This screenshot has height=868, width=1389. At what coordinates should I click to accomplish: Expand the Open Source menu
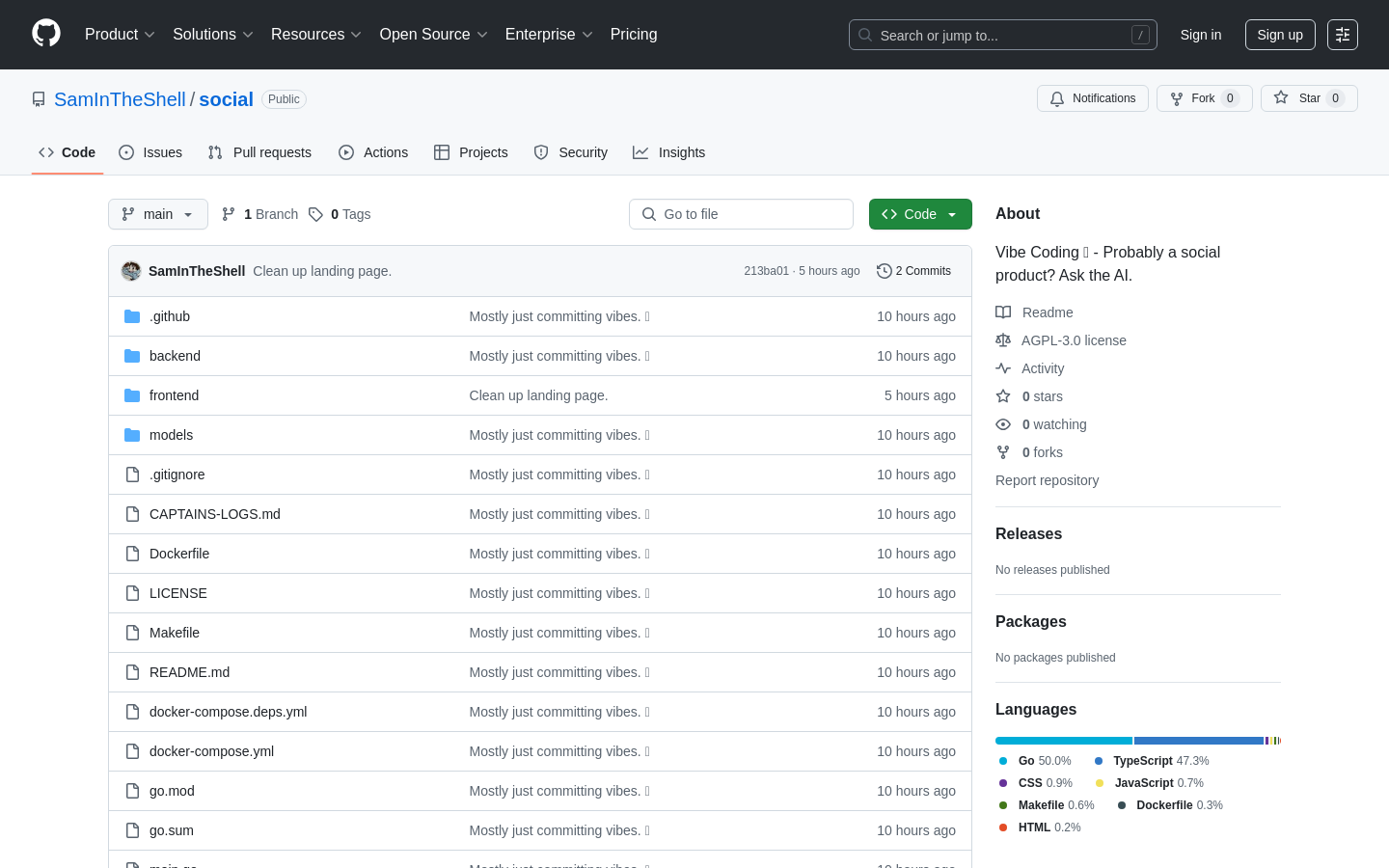434,35
